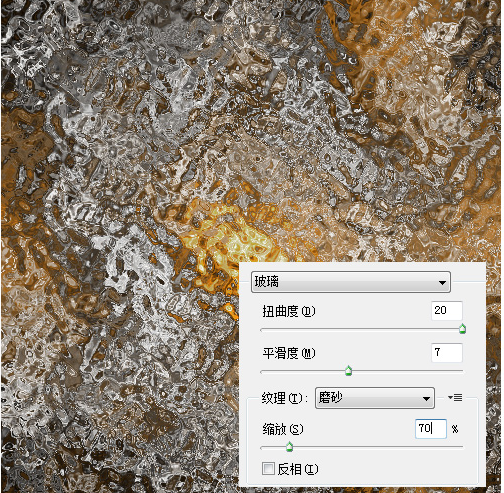This screenshot has width=504, height=493.
Task: Click the 缩放 slider handle
Action: (289, 447)
